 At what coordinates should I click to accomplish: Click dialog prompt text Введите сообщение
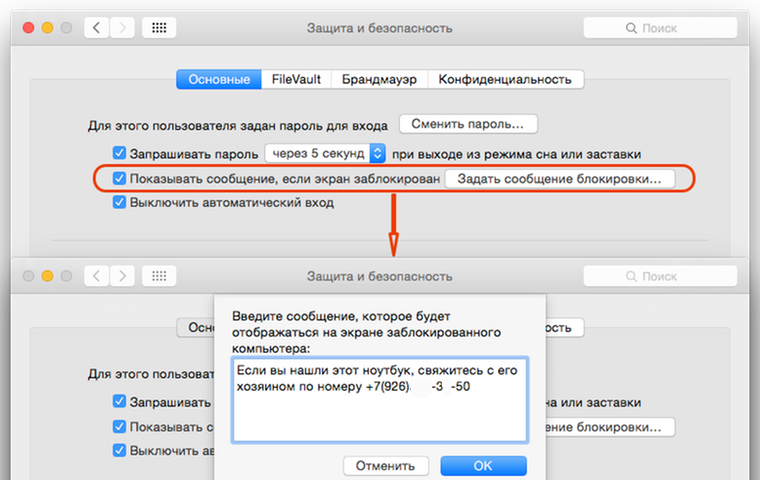[x=366, y=333]
